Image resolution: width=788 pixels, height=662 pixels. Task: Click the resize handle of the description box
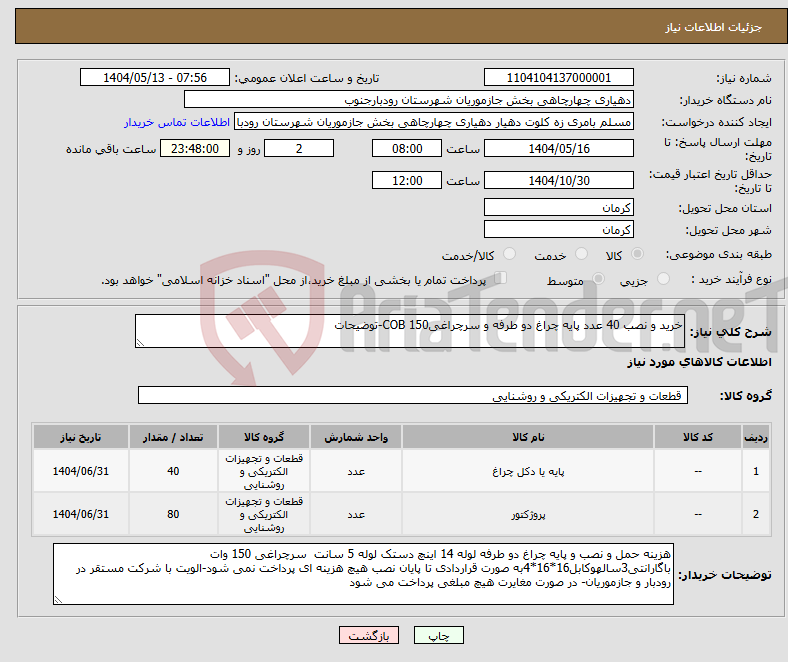(x=140, y=342)
